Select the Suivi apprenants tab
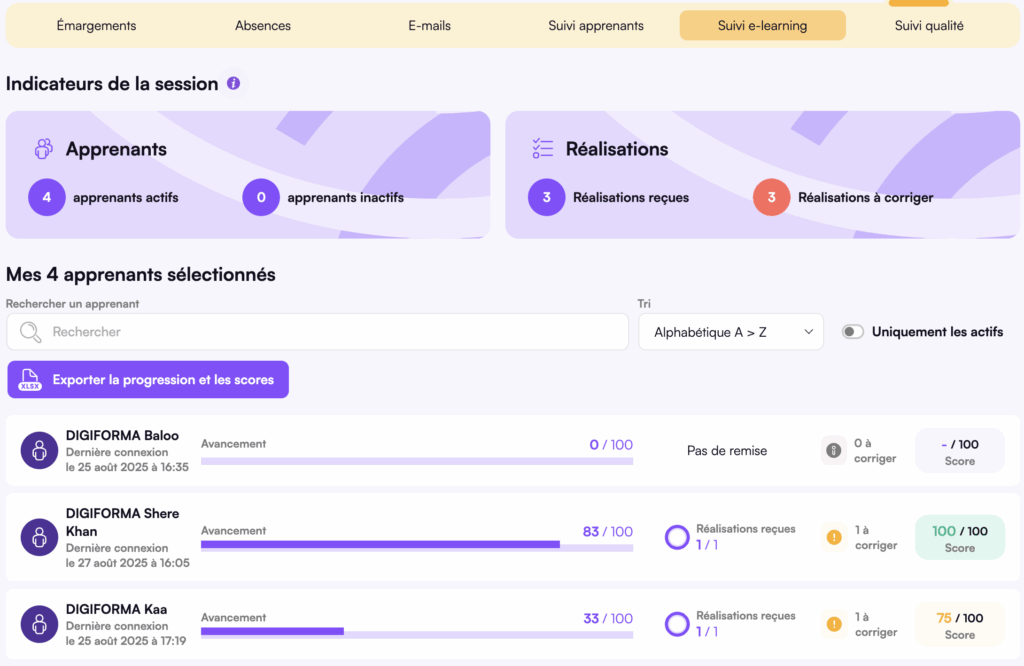Screen dimensions: 1024x666 tap(596, 26)
